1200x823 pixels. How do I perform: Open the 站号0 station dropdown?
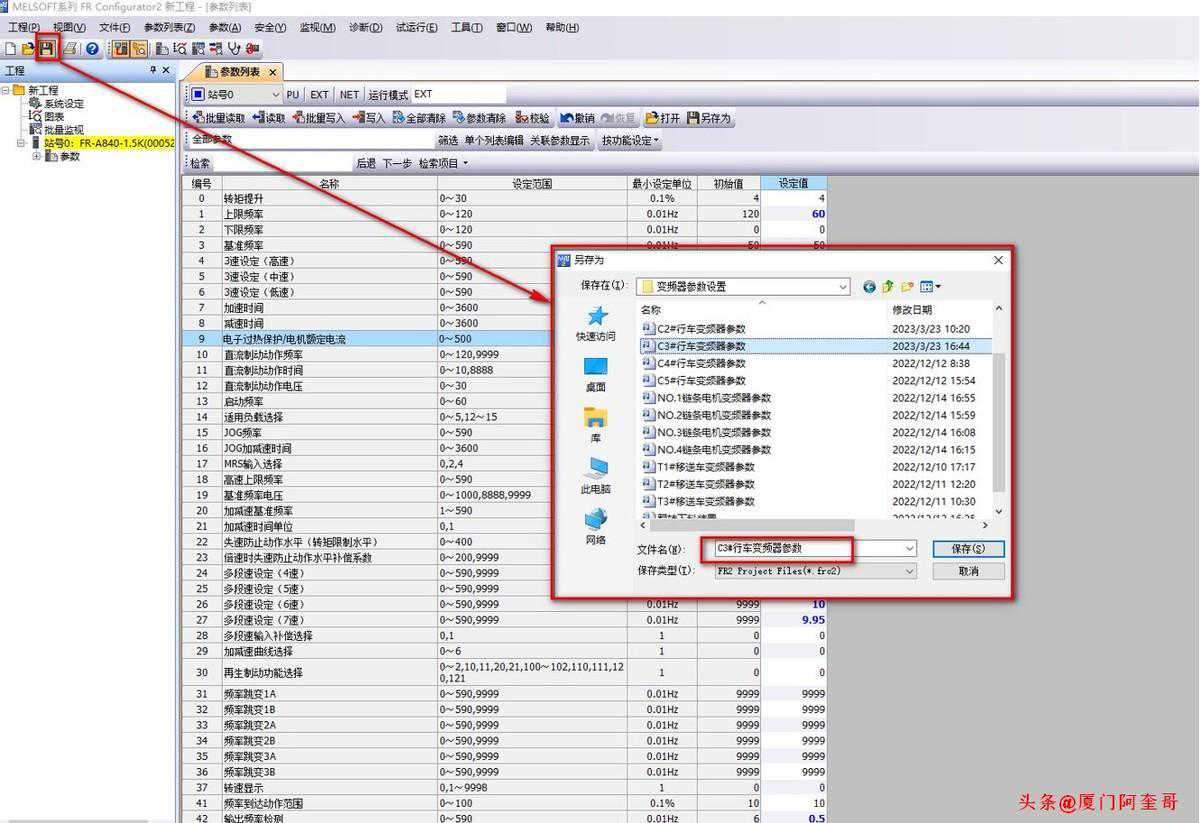click(x=275, y=95)
